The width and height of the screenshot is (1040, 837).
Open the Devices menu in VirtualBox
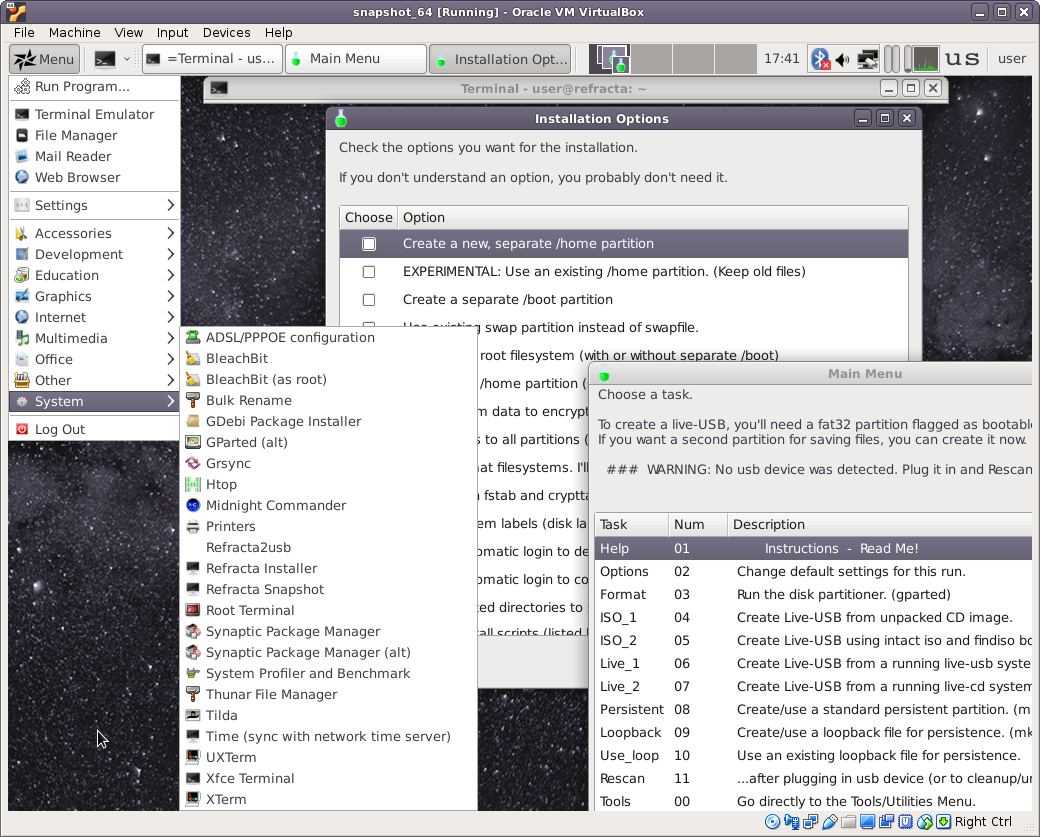click(x=226, y=32)
